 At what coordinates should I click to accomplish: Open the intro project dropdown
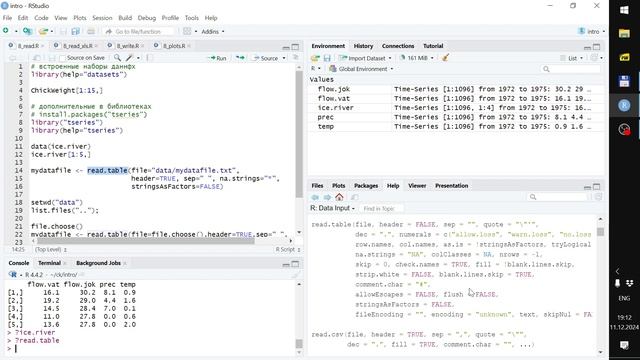(x=592, y=31)
